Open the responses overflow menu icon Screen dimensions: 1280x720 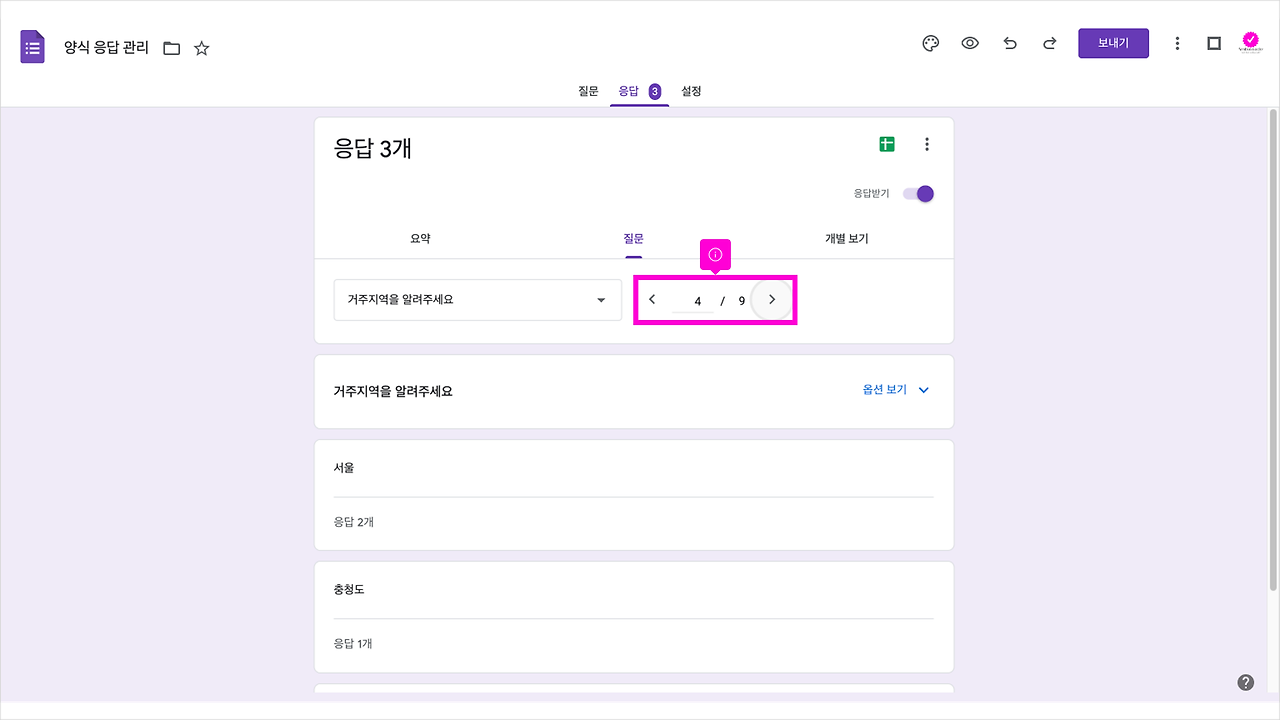[927, 143]
